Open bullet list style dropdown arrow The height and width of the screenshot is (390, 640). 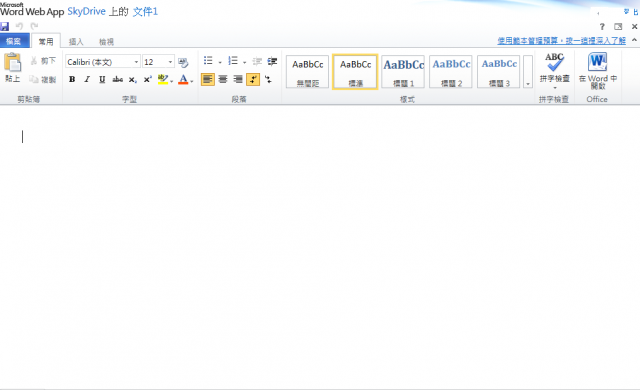pos(220,62)
